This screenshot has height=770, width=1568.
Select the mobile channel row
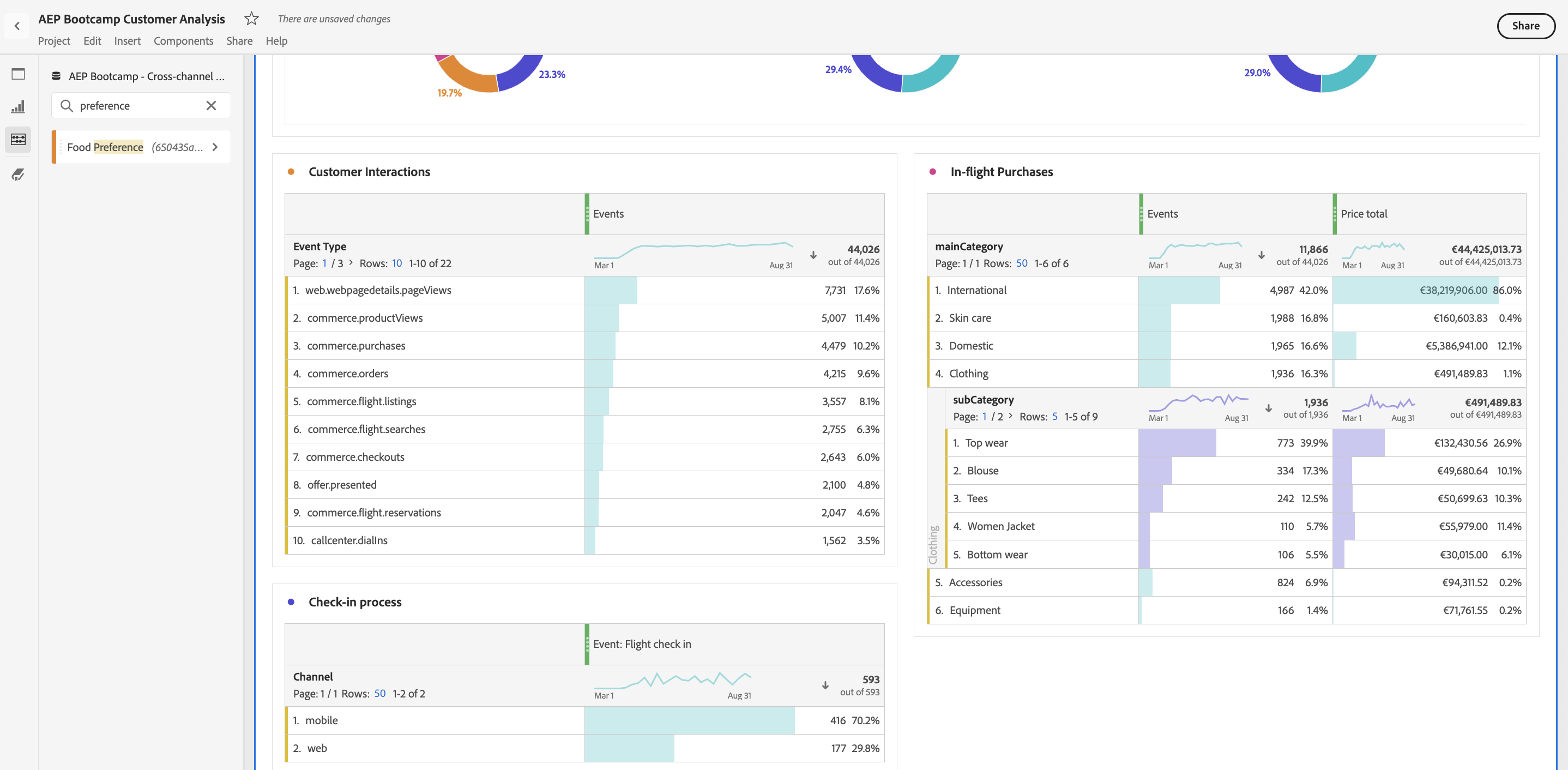coord(585,721)
